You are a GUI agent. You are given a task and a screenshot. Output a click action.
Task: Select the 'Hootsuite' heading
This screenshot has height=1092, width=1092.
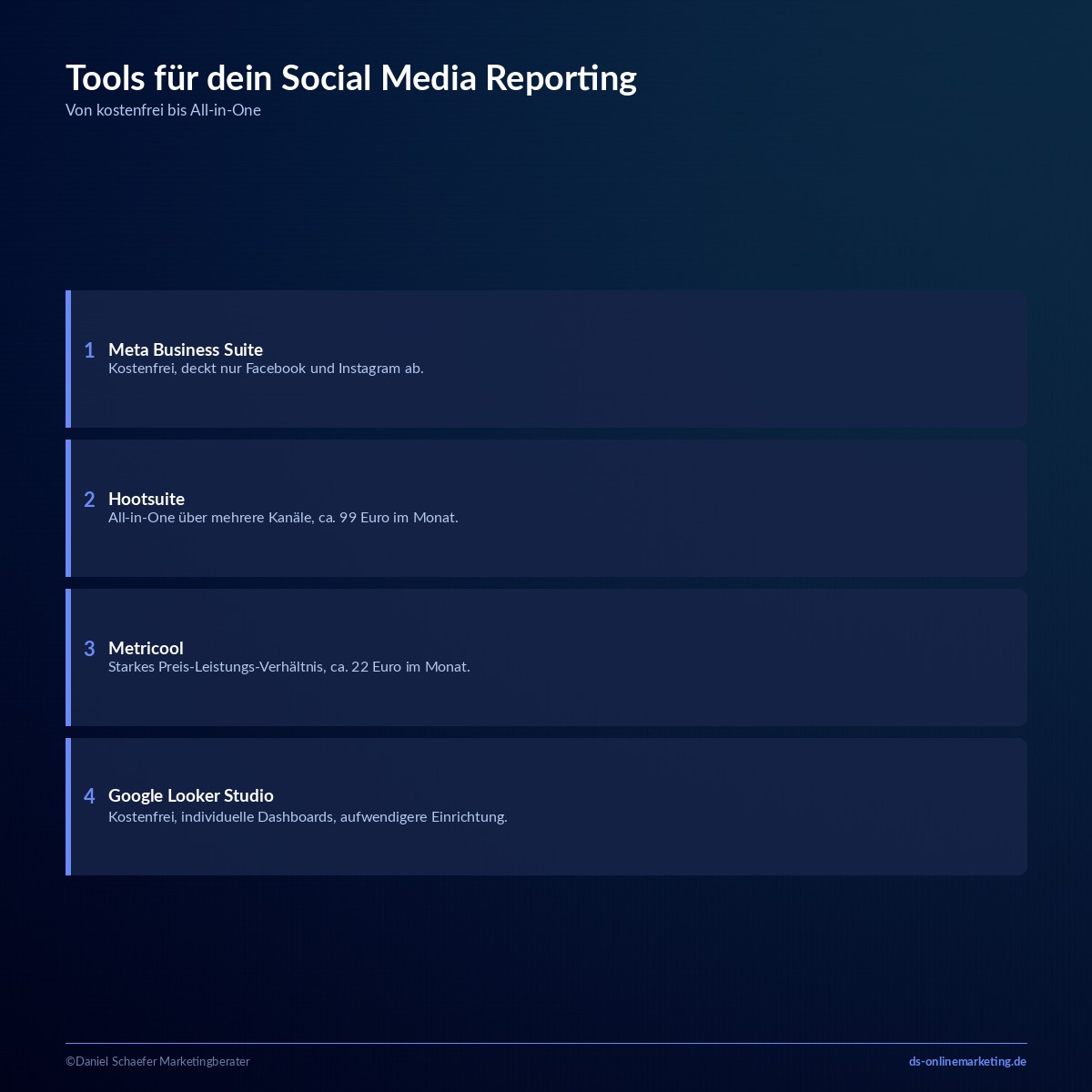147,499
